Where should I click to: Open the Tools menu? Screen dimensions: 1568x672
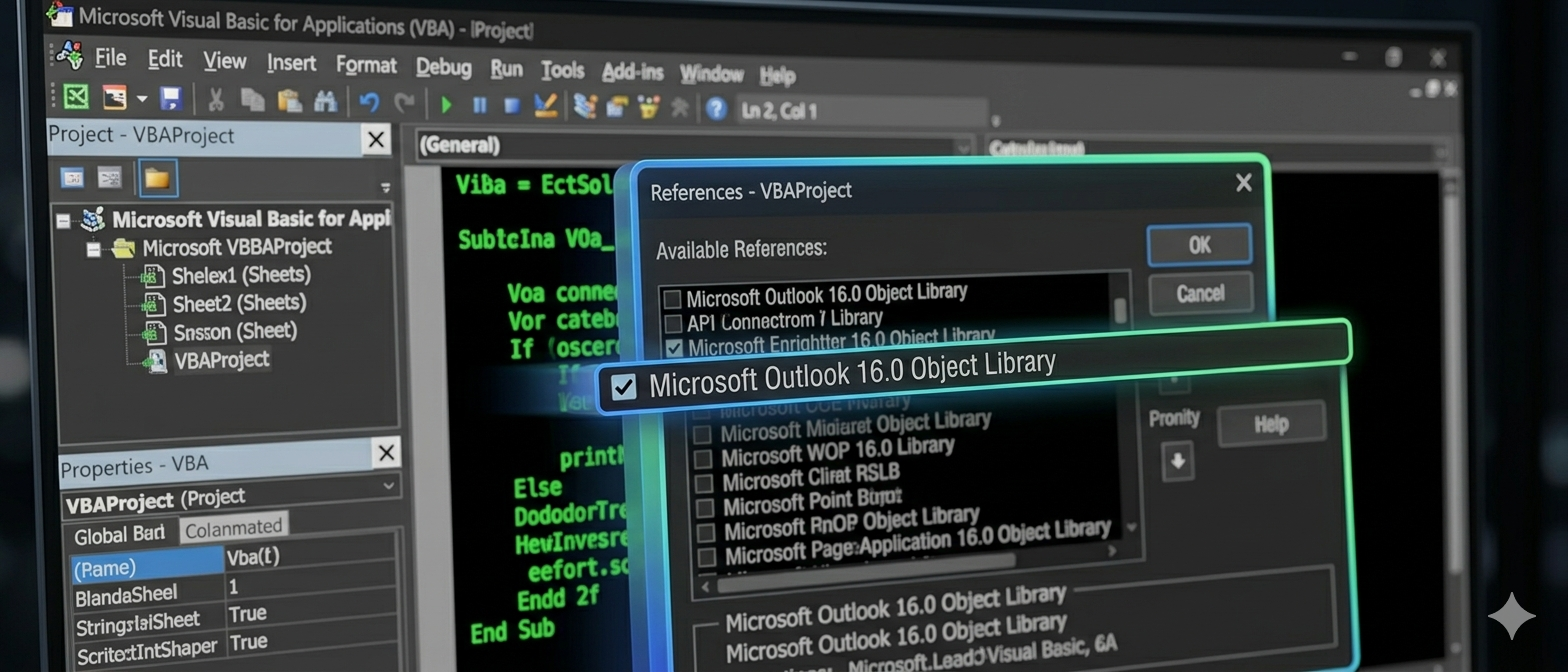point(562,70)
